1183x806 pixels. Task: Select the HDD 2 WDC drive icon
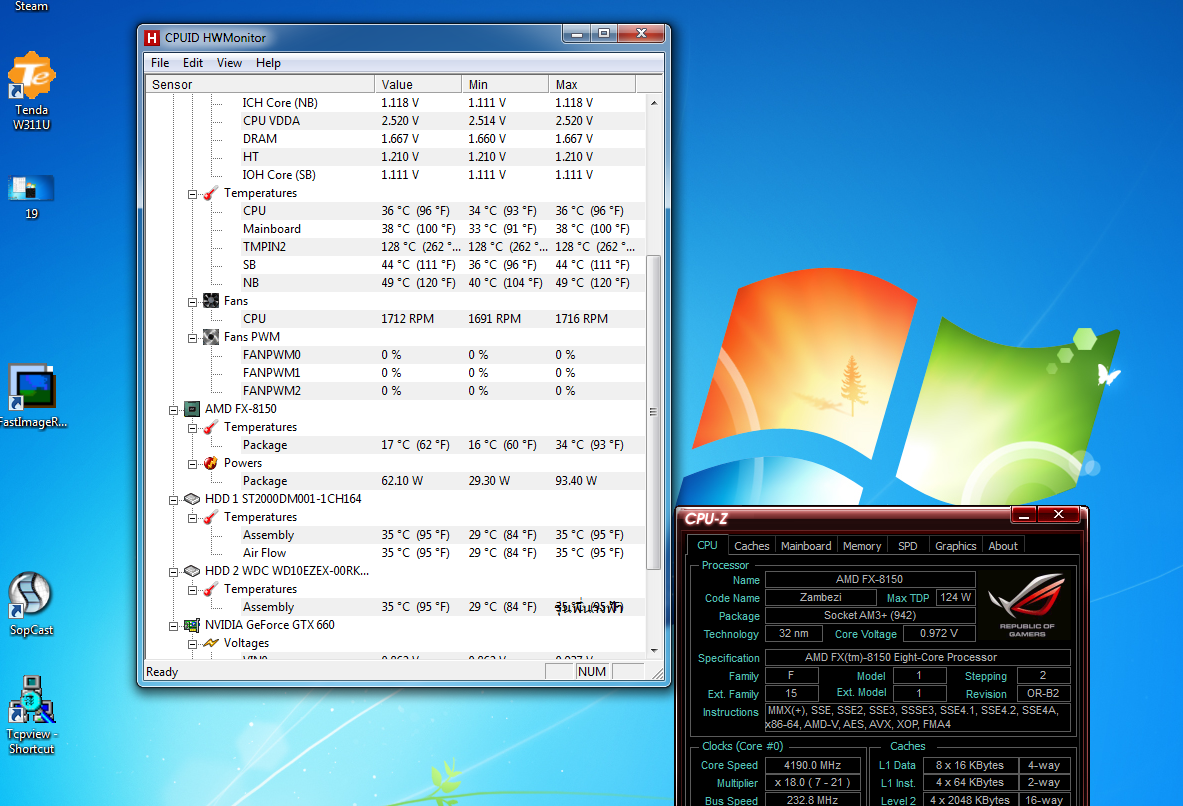tap(192, 571)
